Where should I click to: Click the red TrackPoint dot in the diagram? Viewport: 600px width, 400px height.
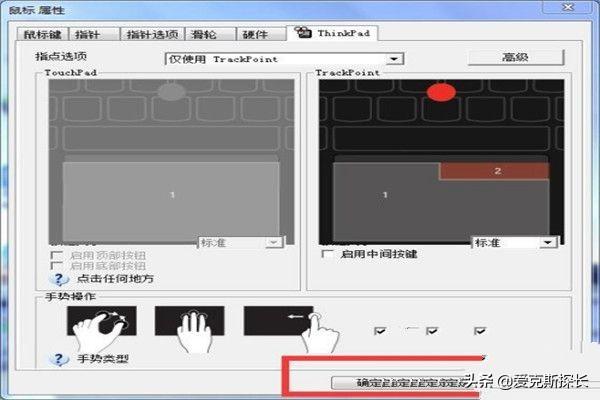440,93
